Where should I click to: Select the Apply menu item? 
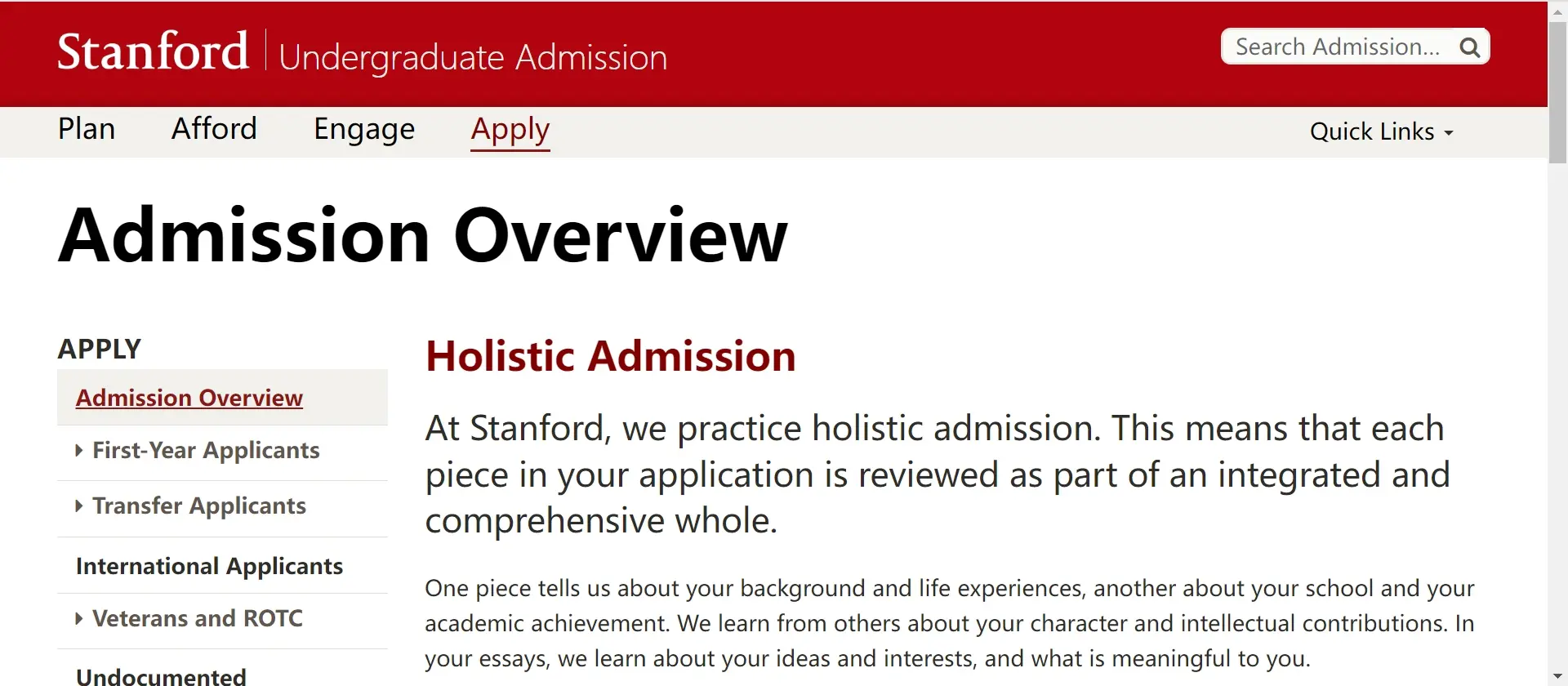pyautogui.click(x=510, y=129)
